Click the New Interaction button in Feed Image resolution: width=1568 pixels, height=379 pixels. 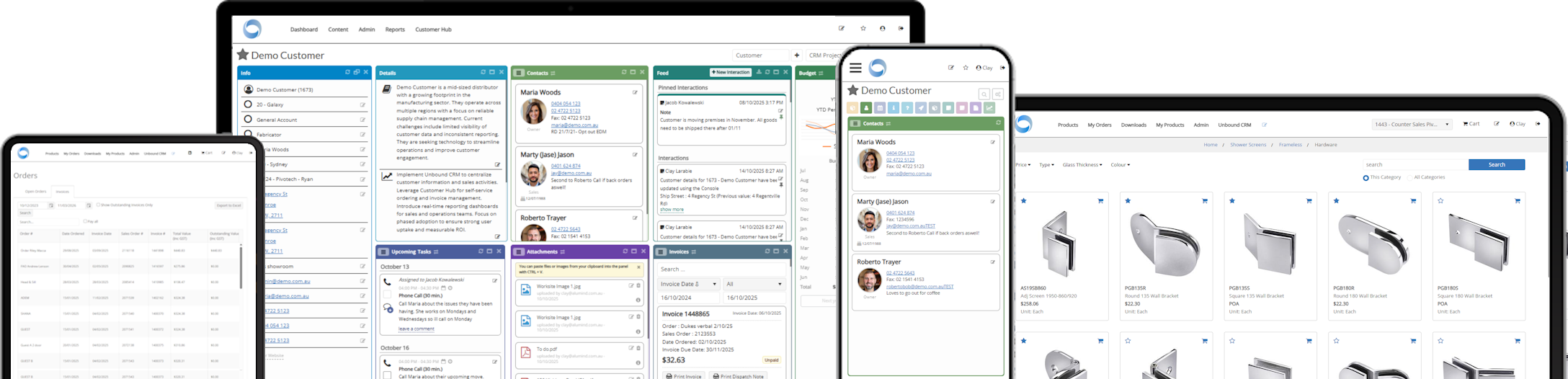[x=730, y=73]
